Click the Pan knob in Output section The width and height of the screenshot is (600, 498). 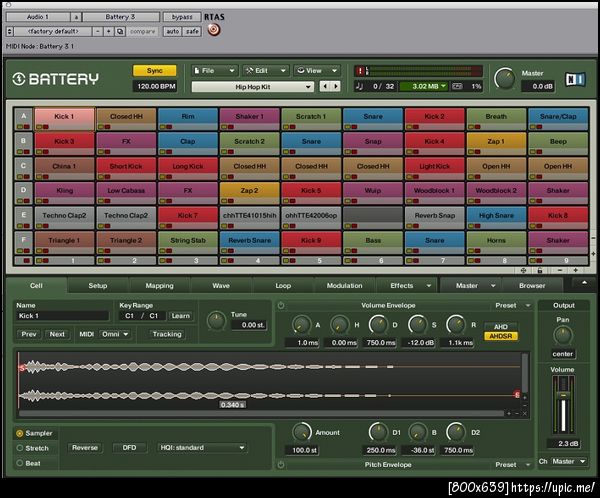point(562,335)
